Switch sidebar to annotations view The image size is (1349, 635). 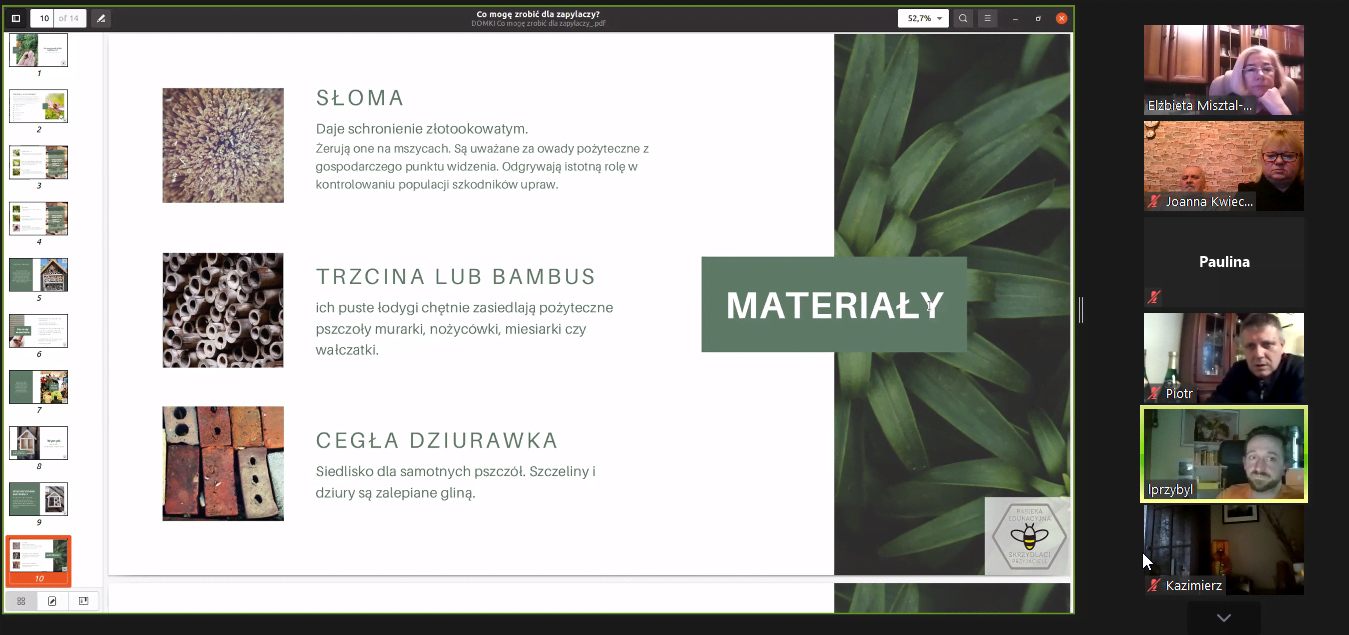[52, 601]
